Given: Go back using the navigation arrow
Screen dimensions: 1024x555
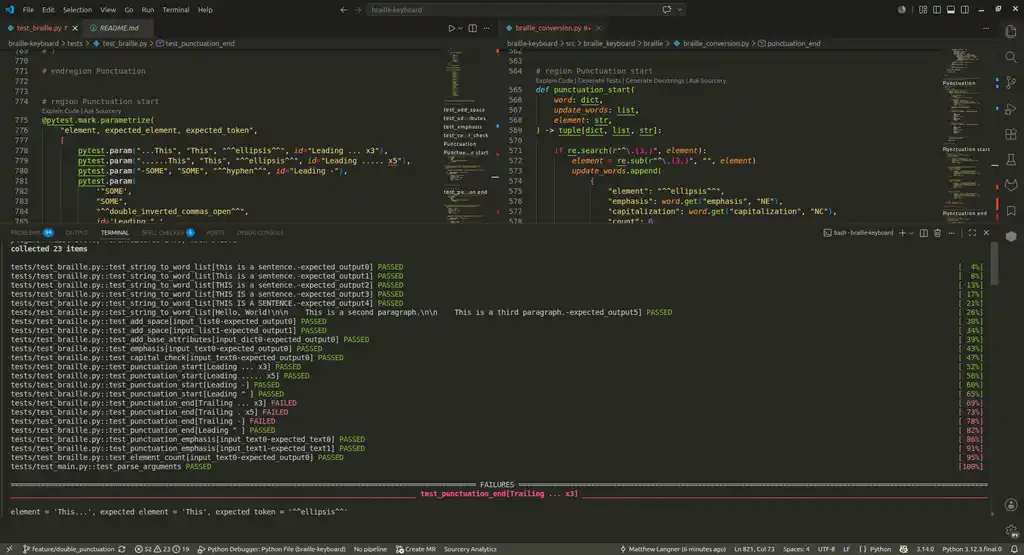Looking at the screenshot, I should click(344, 10).
